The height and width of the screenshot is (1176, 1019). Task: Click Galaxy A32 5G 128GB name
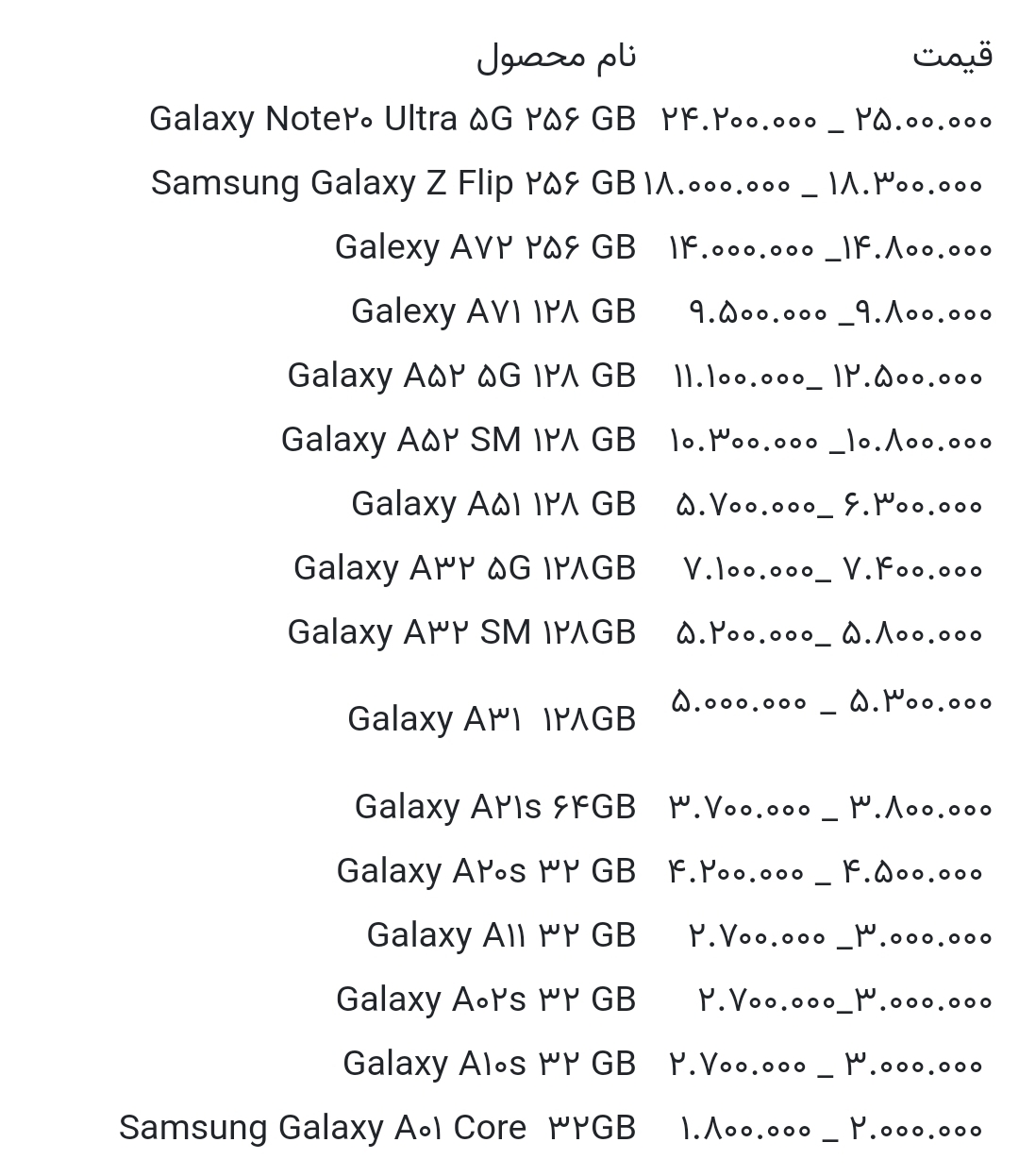[x=464, y=568]
